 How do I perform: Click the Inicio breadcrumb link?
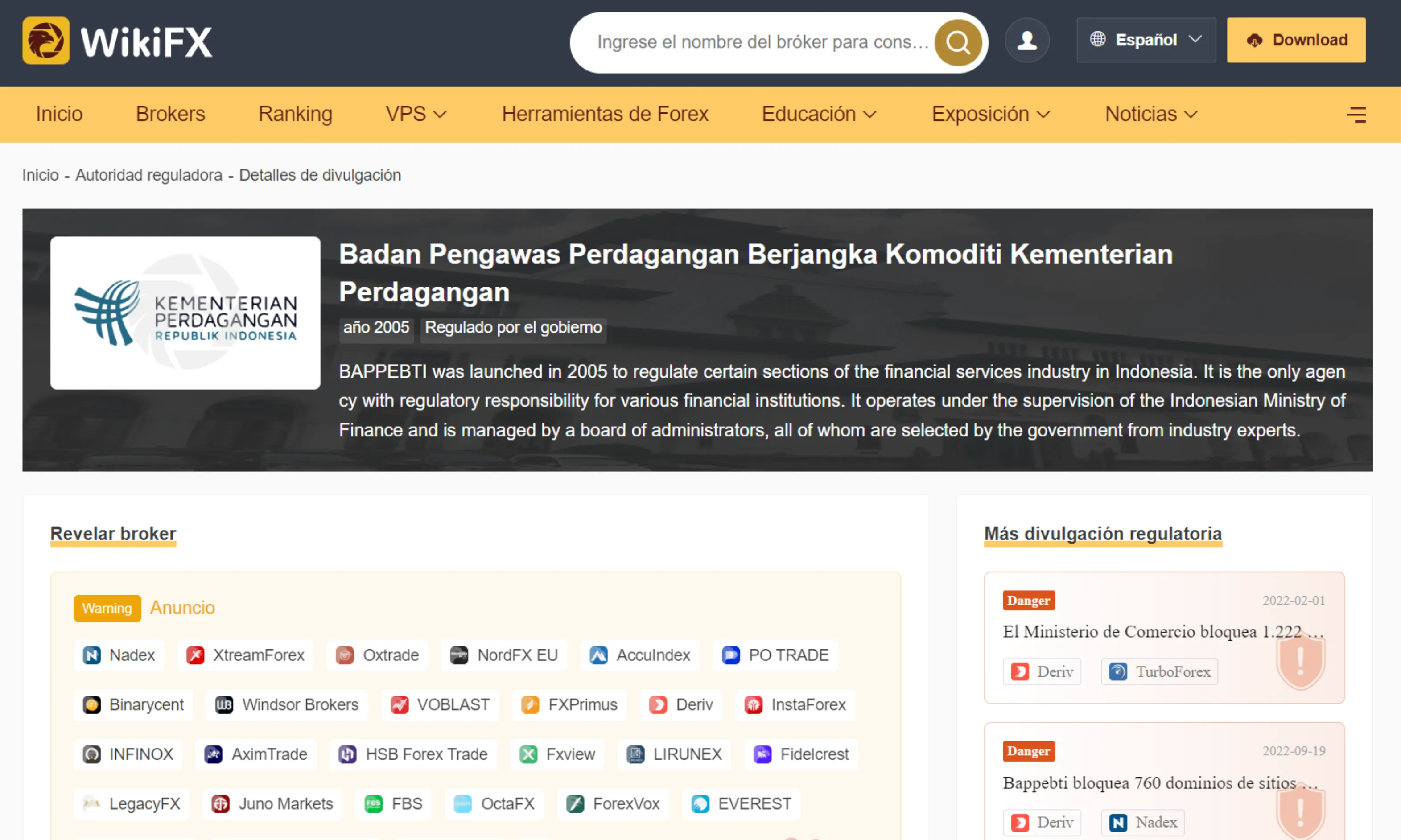[41, 176]
